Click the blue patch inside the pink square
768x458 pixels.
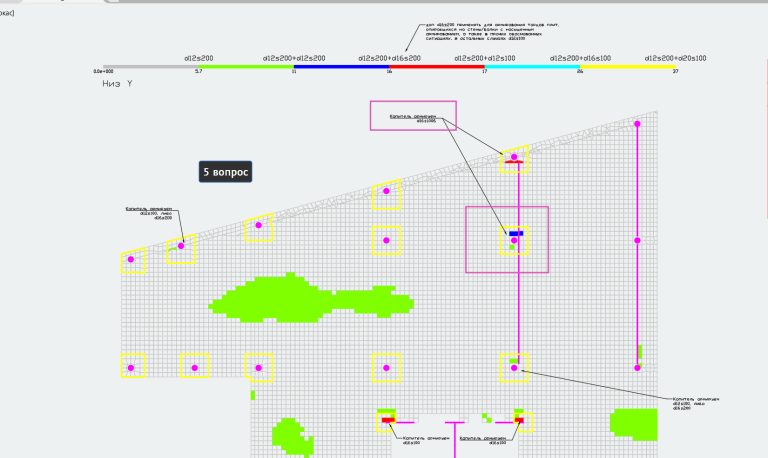pyautogui.click(x=516, y=234)
